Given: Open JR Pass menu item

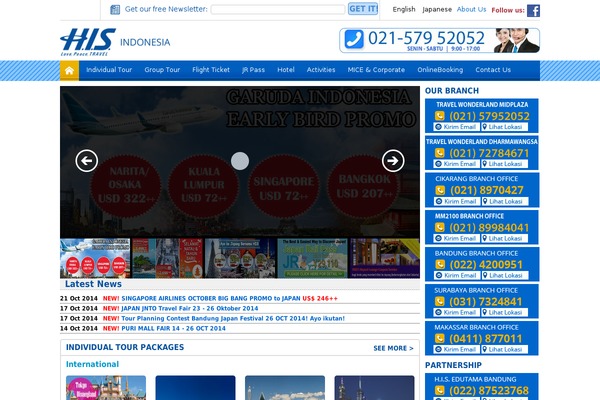Looking at the screenshot, I should tap(253, 70).
